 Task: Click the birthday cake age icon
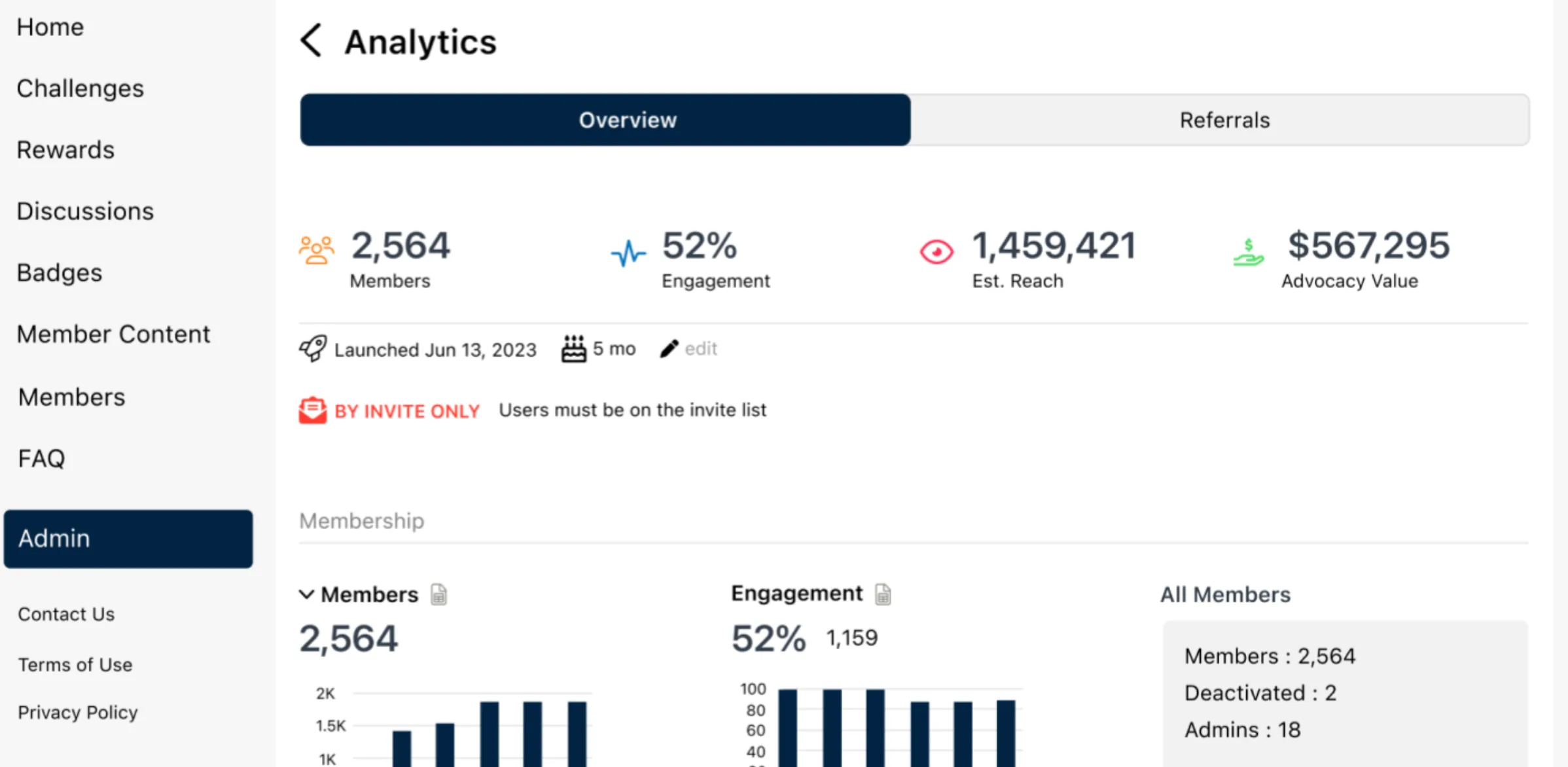click(x=574, y=349)
